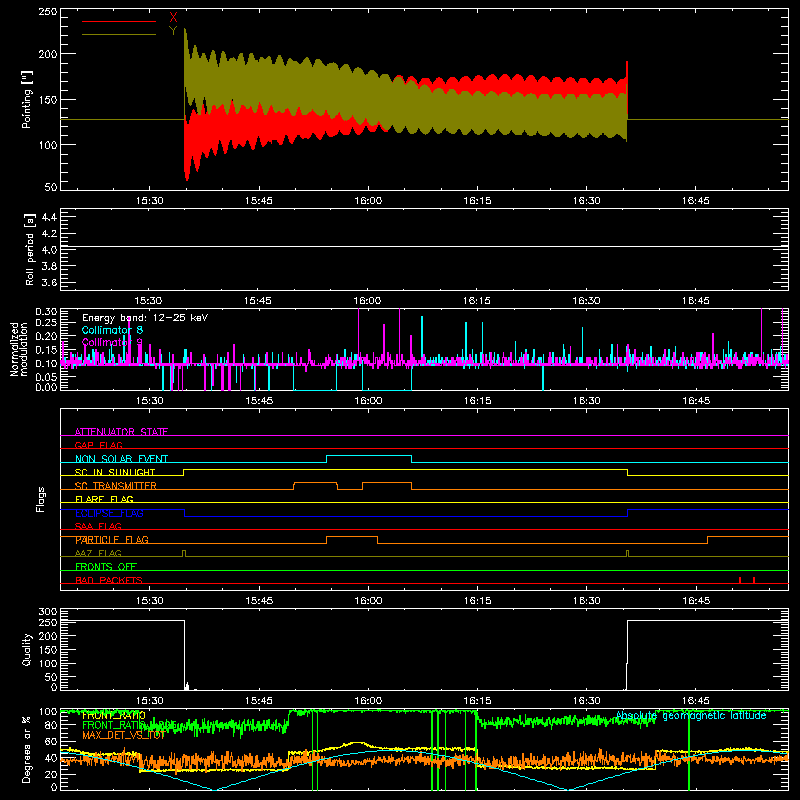Click the NON_SOLAR_EVENT flag label
The width and height of the screenshot is (800, 800).
(x=121, y=459)
